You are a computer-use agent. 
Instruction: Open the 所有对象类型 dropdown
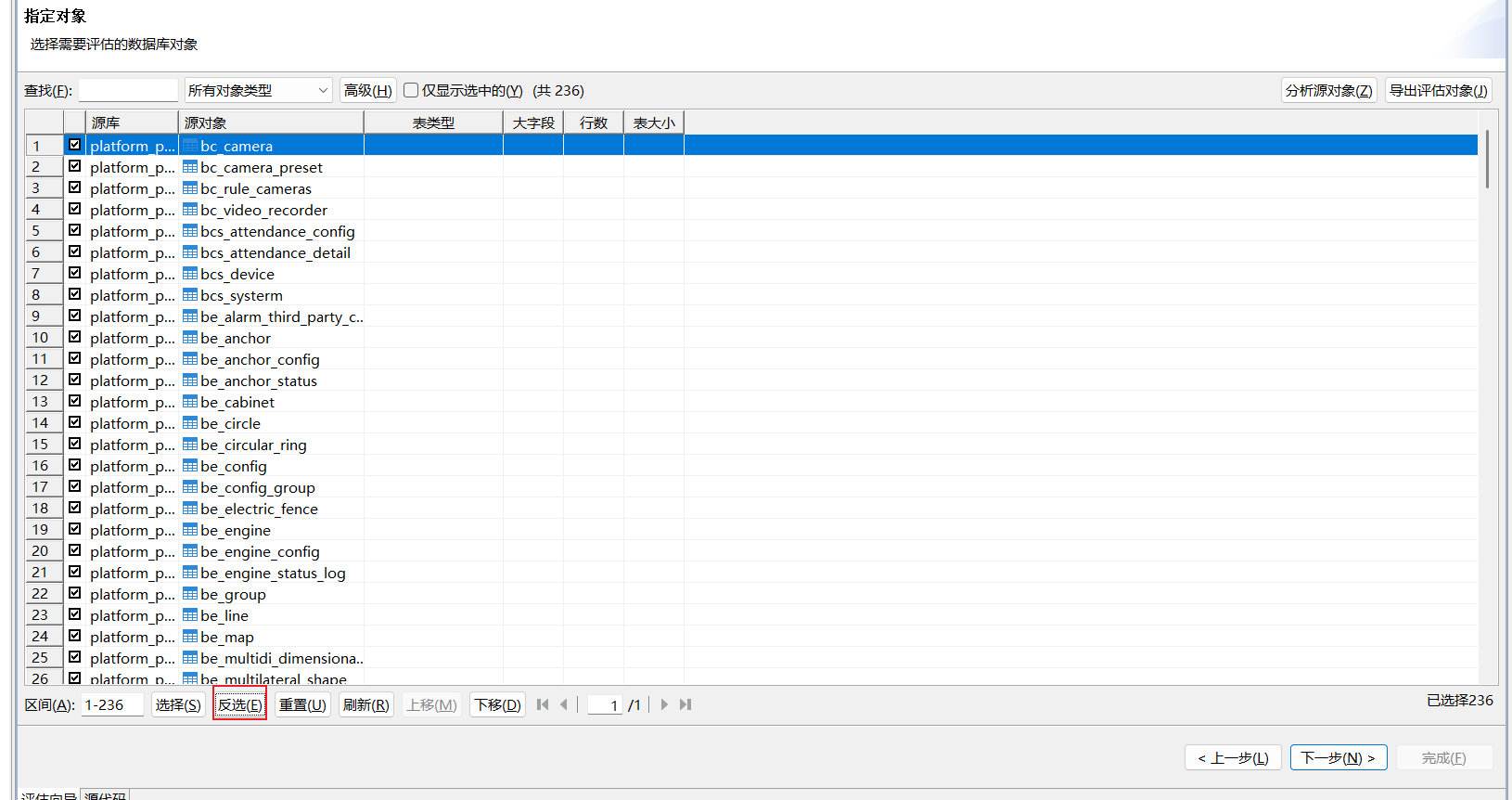258,90
